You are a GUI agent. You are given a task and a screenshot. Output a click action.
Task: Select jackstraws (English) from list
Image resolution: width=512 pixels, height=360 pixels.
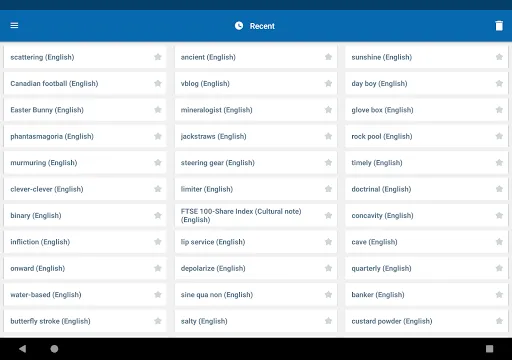pos(256,136)
